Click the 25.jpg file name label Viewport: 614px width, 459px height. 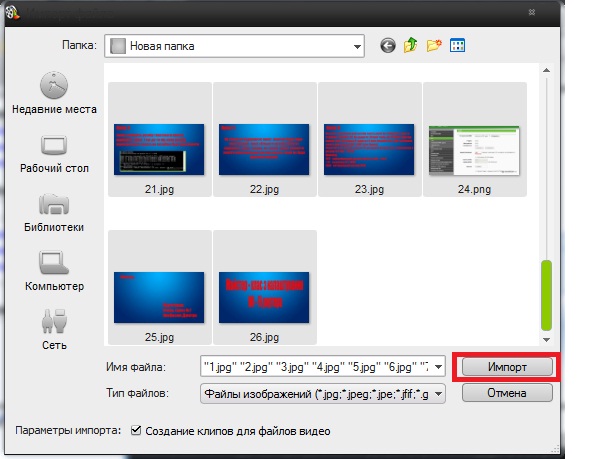pos(159,338)
